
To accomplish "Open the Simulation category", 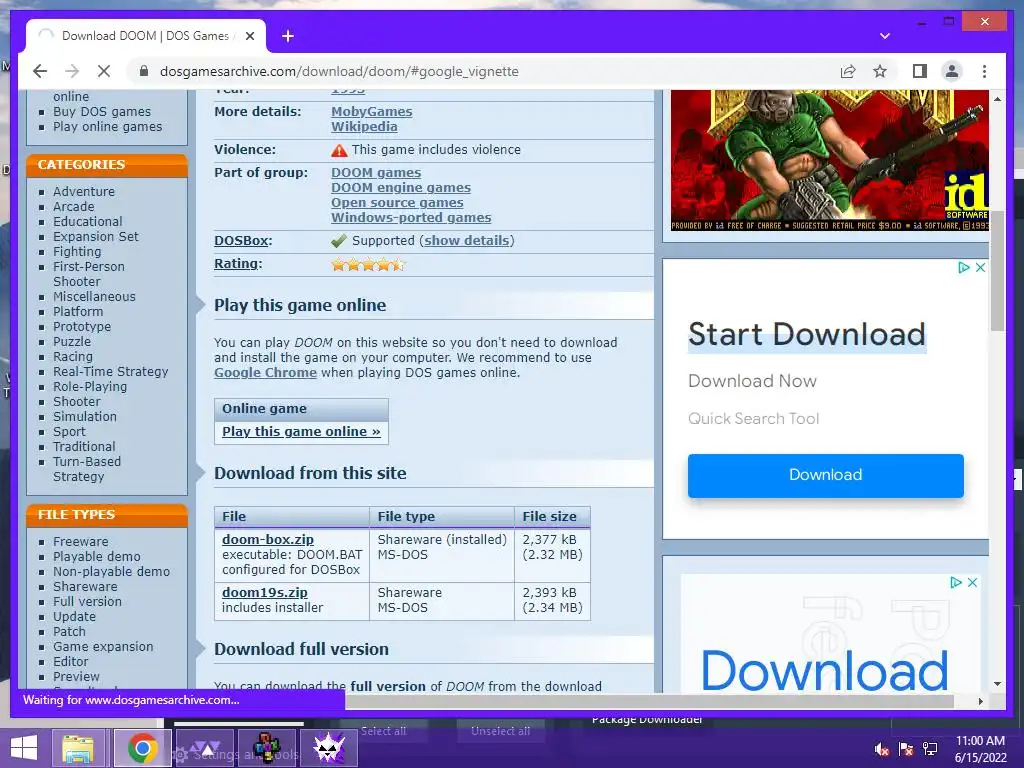I will point(85,417).
